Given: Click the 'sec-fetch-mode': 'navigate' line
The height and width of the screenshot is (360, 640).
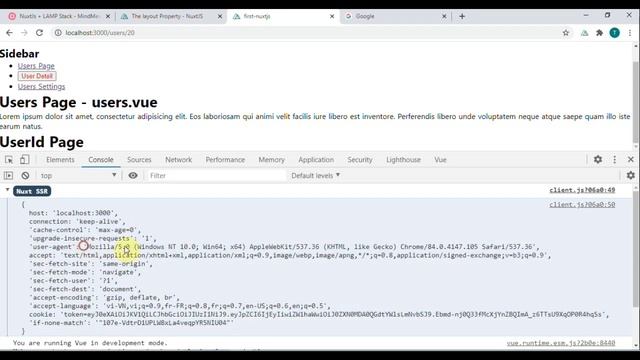Looking at the screenshot, I should pyautogui.click(x=84, y=272).
